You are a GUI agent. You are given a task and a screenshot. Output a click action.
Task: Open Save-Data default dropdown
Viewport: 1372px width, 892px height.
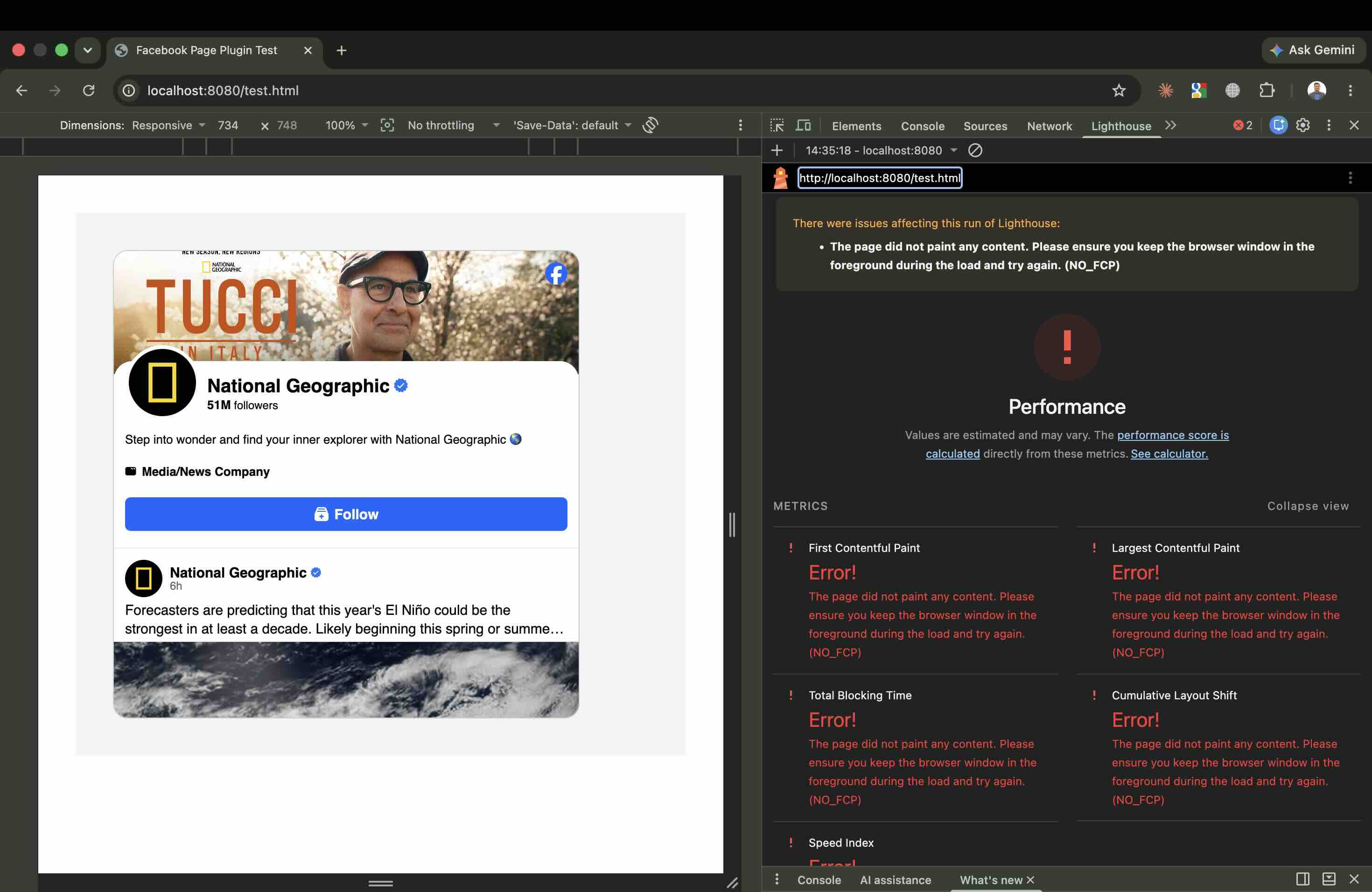(x=572, y=125)
